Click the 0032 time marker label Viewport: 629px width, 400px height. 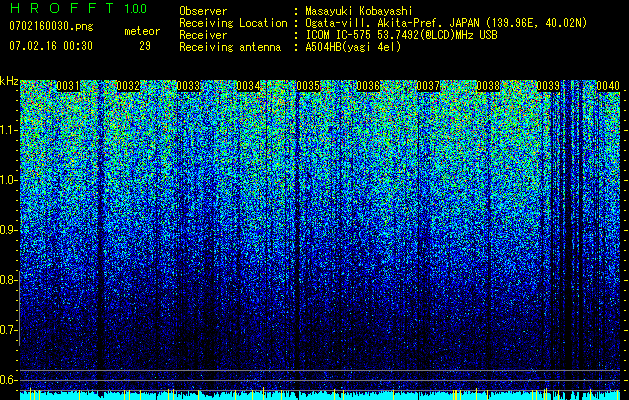click(x=128, y=86)
